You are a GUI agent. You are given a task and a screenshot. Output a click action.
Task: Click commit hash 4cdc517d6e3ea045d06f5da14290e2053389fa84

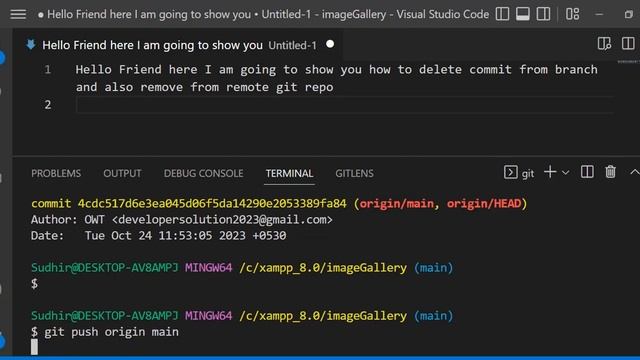pyautogui.click(x=212, y=203)
